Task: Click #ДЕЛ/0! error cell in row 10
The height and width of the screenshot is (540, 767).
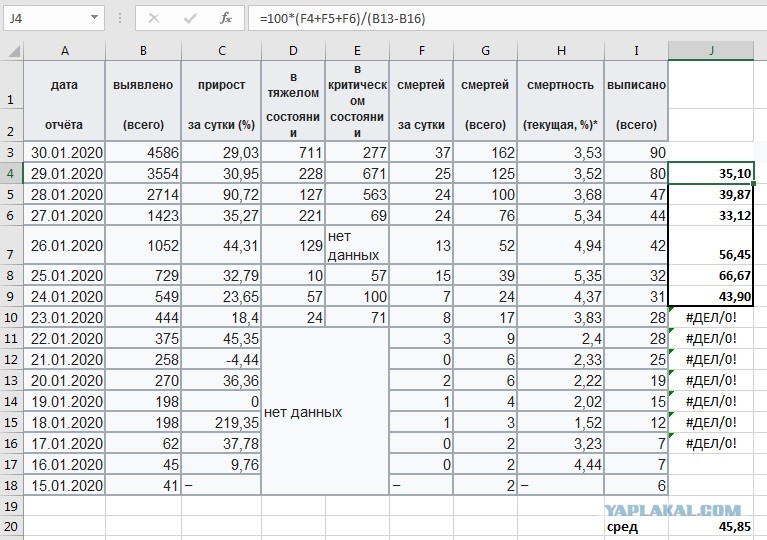Action: click(711, 317)
